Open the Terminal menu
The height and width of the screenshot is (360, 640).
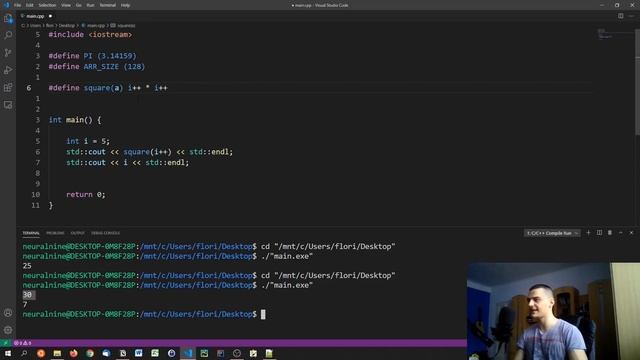[x=108, y=5]
